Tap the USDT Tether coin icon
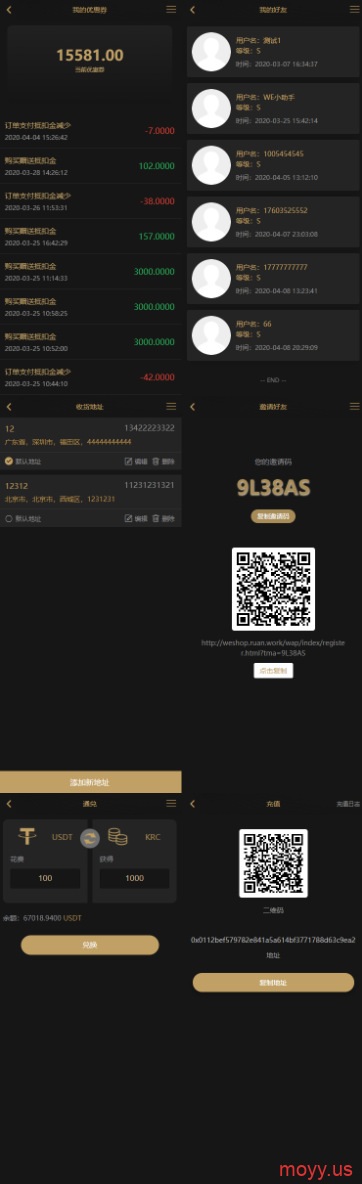This screenshot has width=362, height=1184. coord(28,837)
